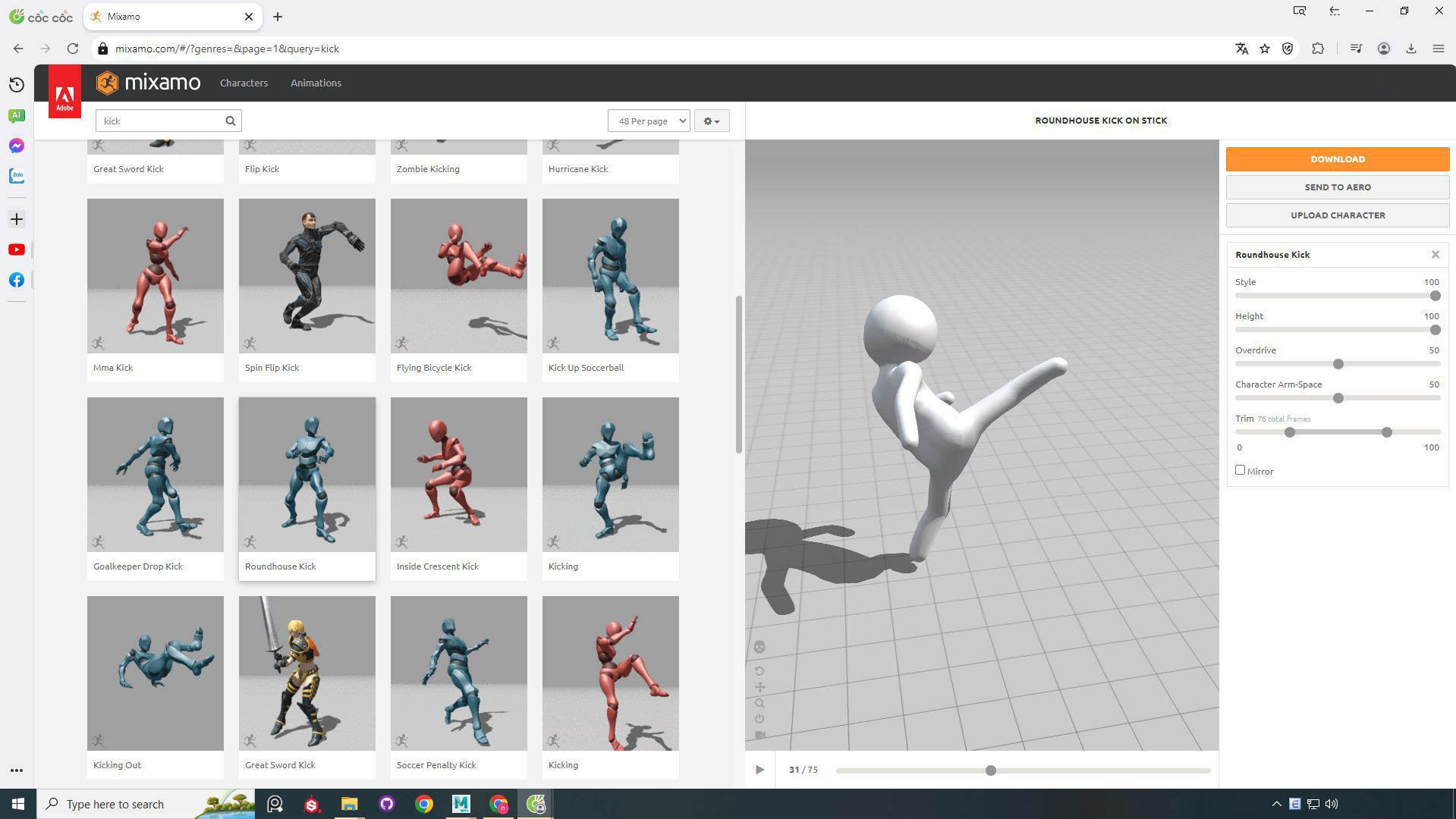Viewport: 1456px width, 819px height.
Task: Click the power icon in viewport controls
Action: [759, 719]
